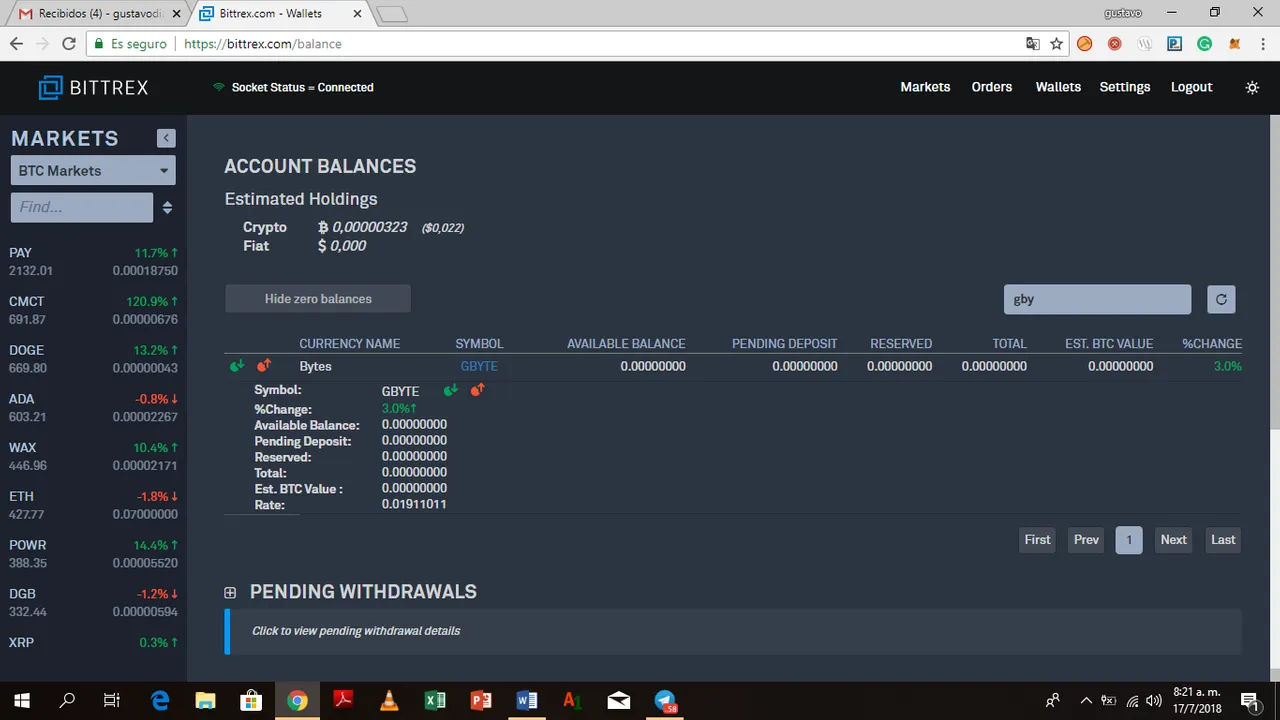Click the Bittrex logo in the header

[93, 87]
